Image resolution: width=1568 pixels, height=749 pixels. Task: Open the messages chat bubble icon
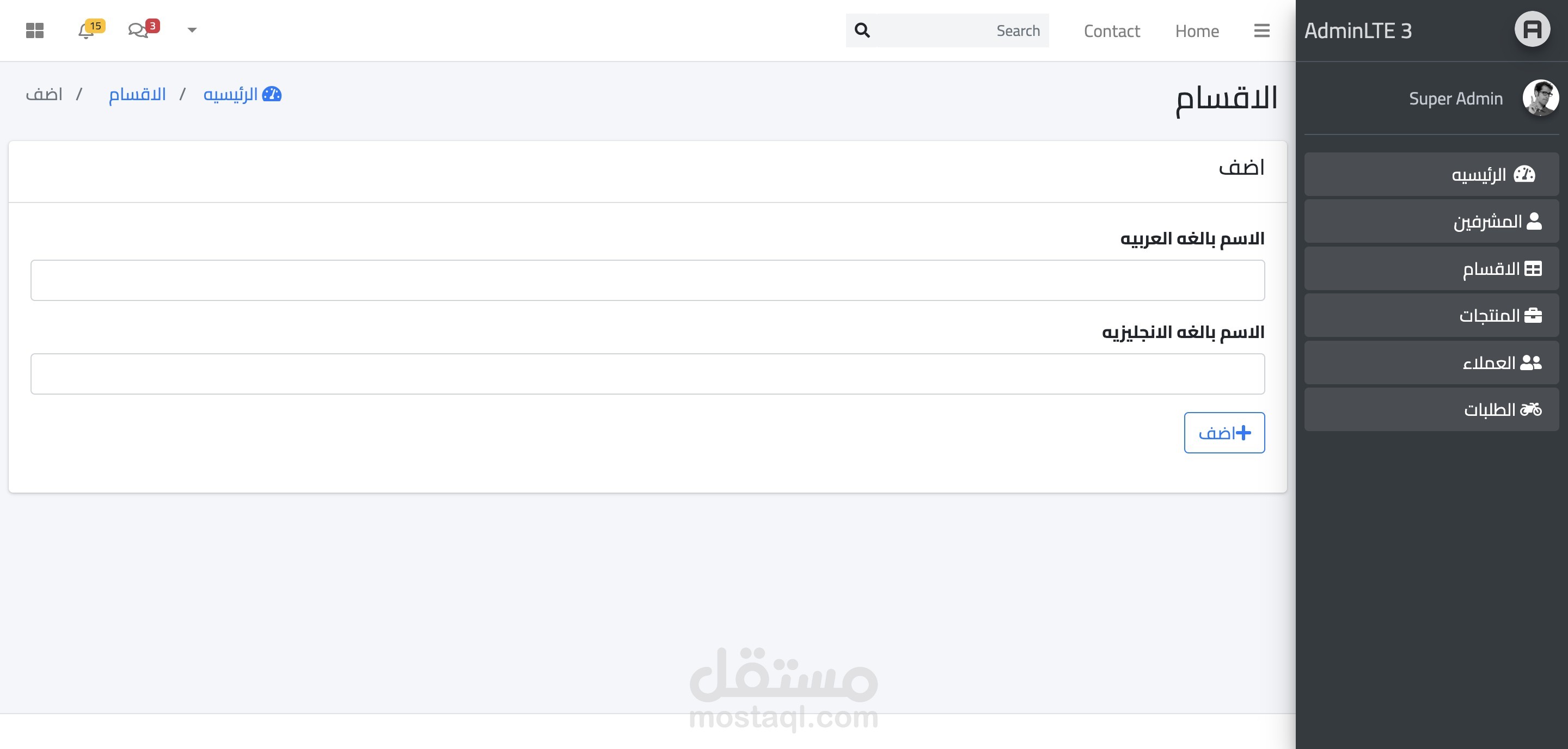click(138, 30)
